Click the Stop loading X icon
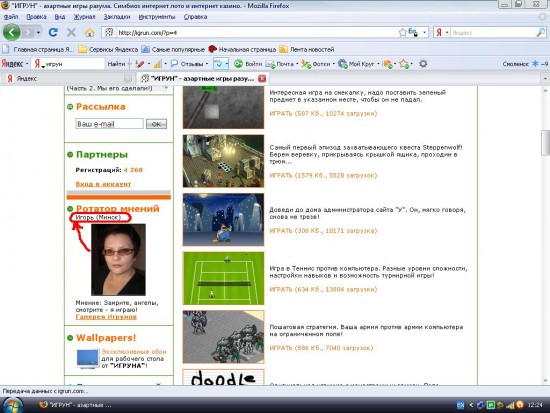Image resolution: width=550 pixels, height=413 pixels. point(71,33)
